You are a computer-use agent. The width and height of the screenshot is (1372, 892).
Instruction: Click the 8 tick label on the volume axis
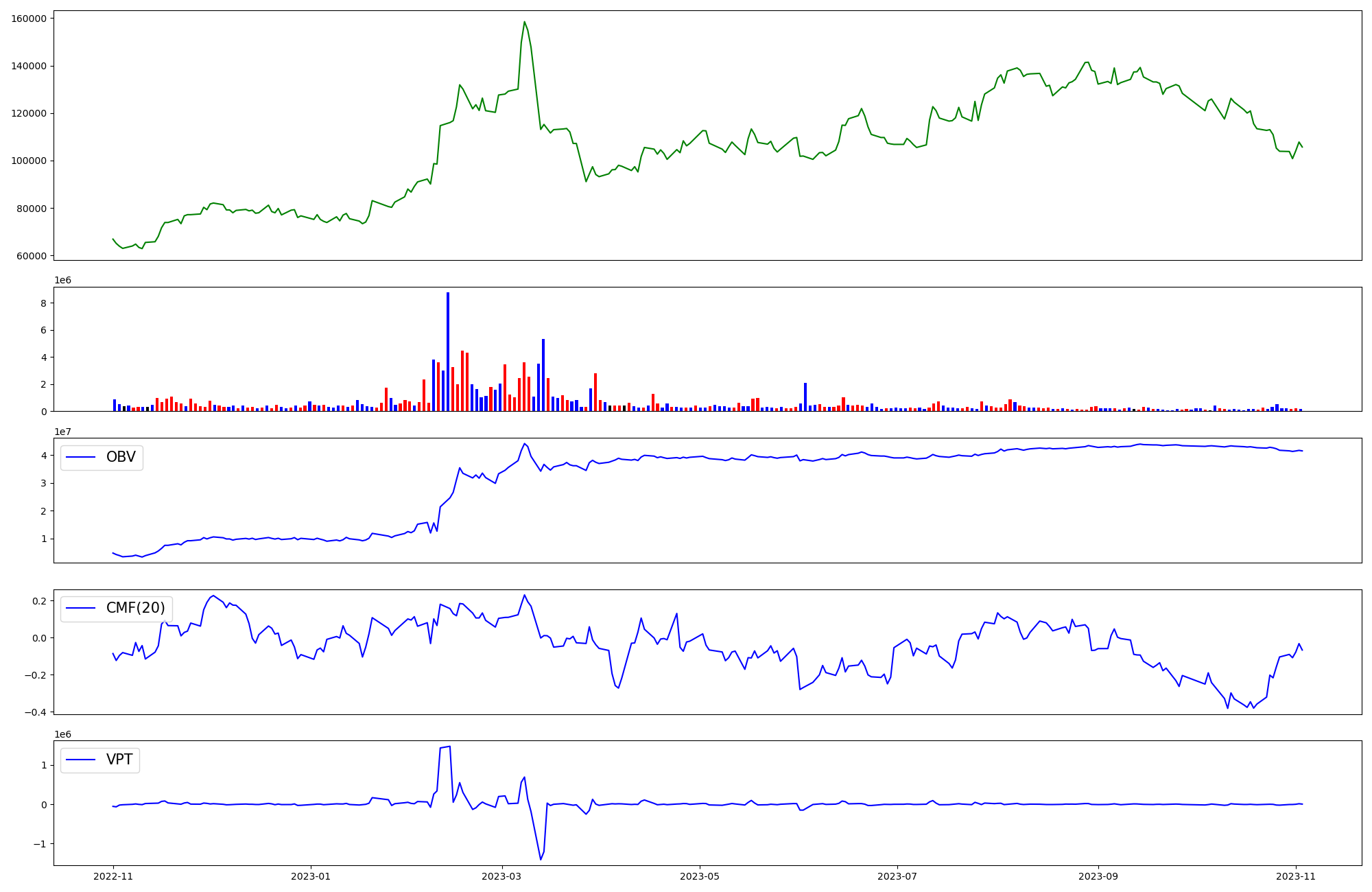[43, 303]
